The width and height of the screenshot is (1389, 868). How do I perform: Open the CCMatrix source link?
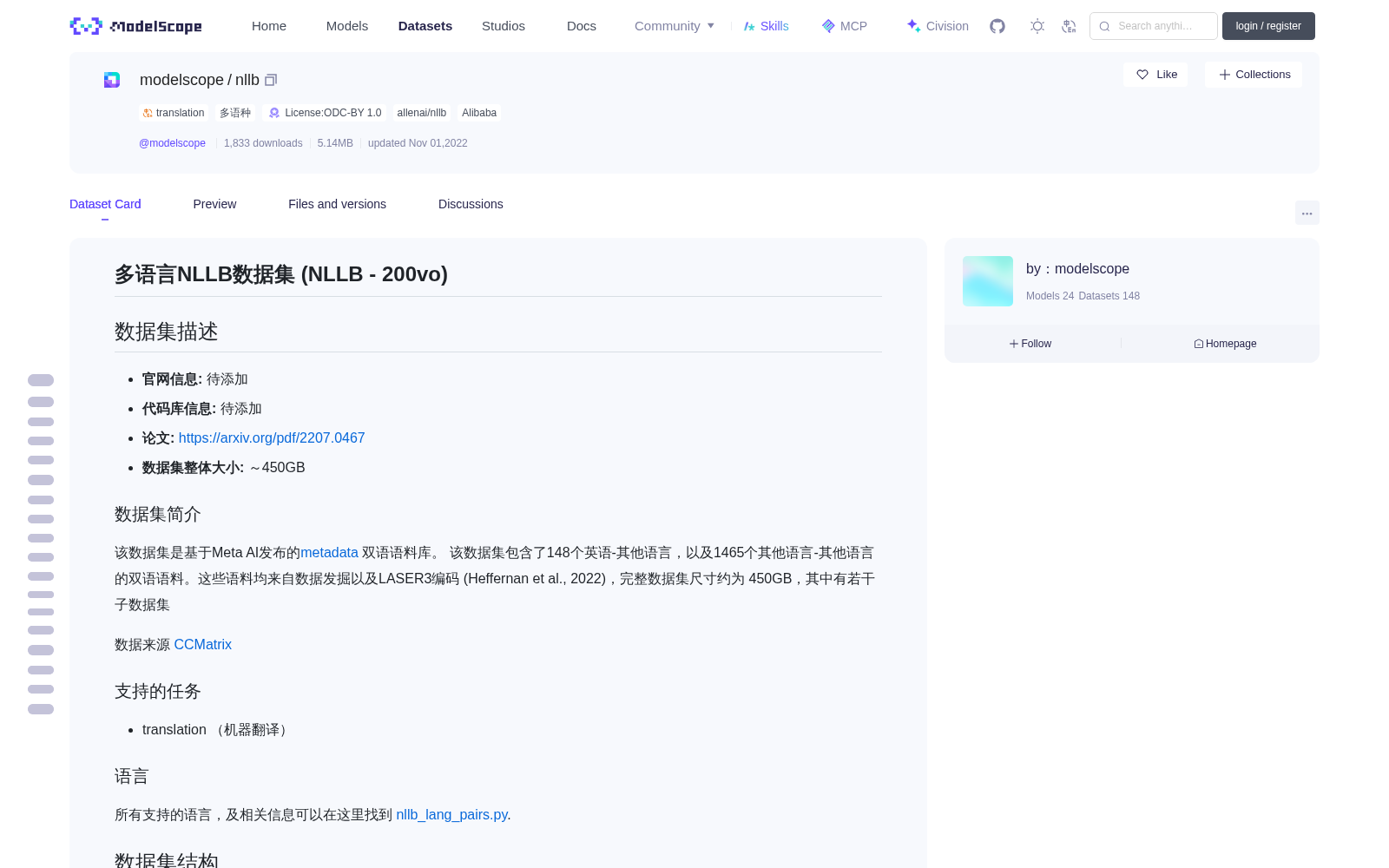coord(202,645)
